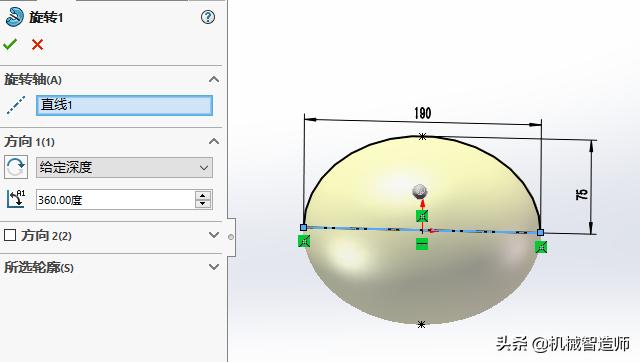Click the horizontal relation green icon
The width and height of the screenshot is (640, 362).
[422, 244]
